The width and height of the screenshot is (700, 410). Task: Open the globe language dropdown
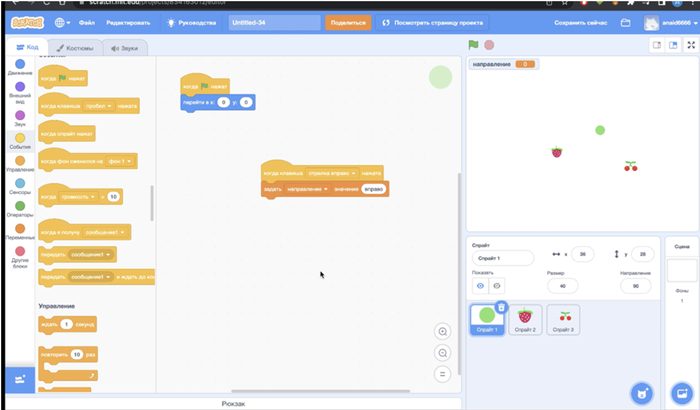pos(63,22)
